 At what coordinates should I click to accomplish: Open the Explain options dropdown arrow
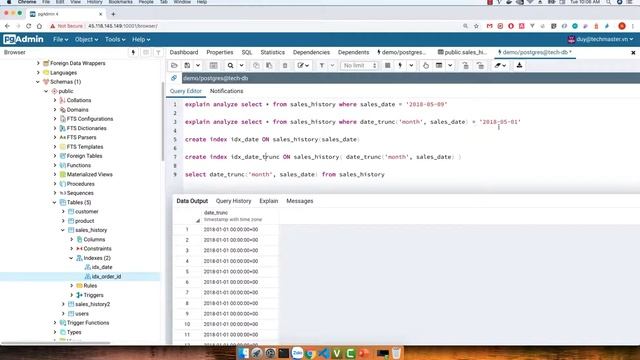450,65
